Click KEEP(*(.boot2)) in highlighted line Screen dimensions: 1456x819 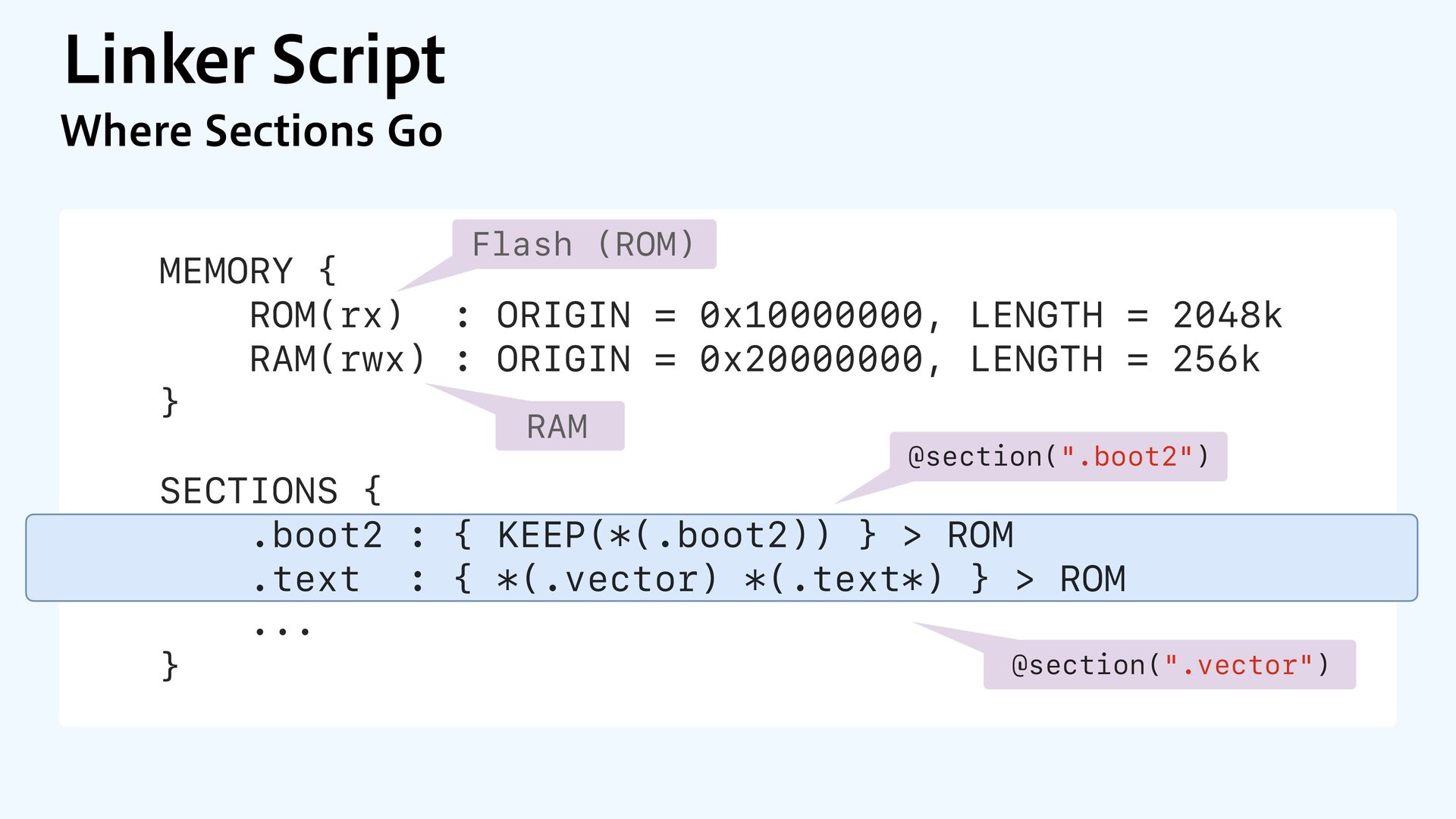664,535
